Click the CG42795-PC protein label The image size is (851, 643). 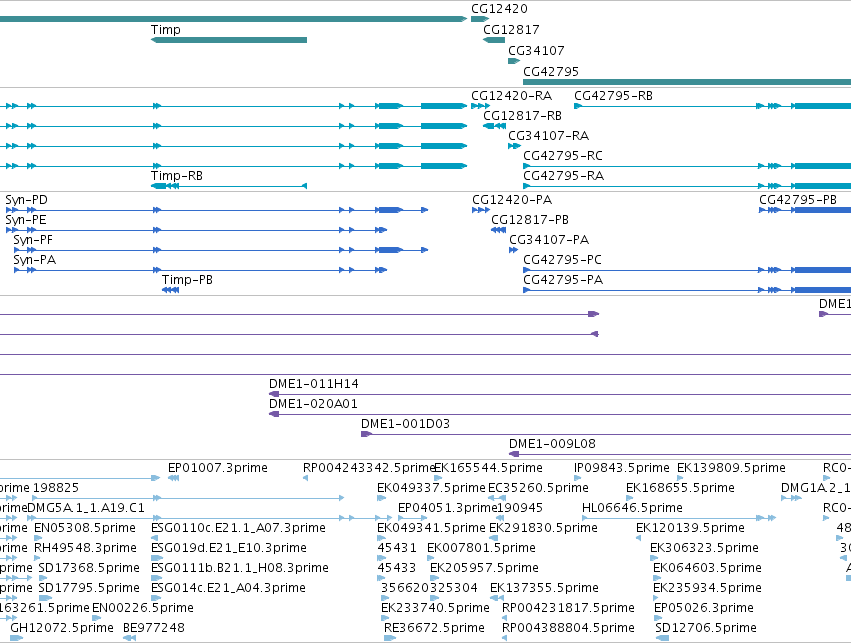tap(562, 260)
